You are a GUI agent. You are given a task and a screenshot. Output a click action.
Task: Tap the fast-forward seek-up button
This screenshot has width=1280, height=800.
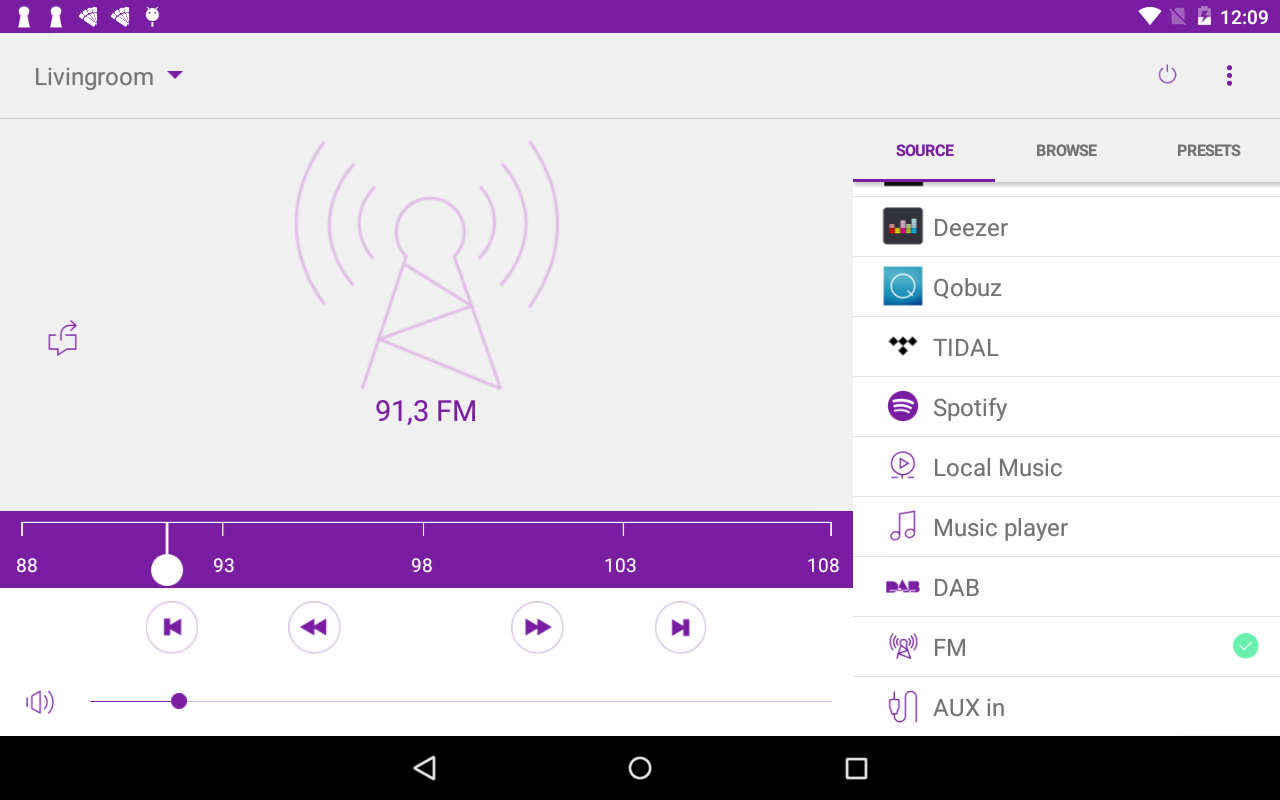coord(537,627)
